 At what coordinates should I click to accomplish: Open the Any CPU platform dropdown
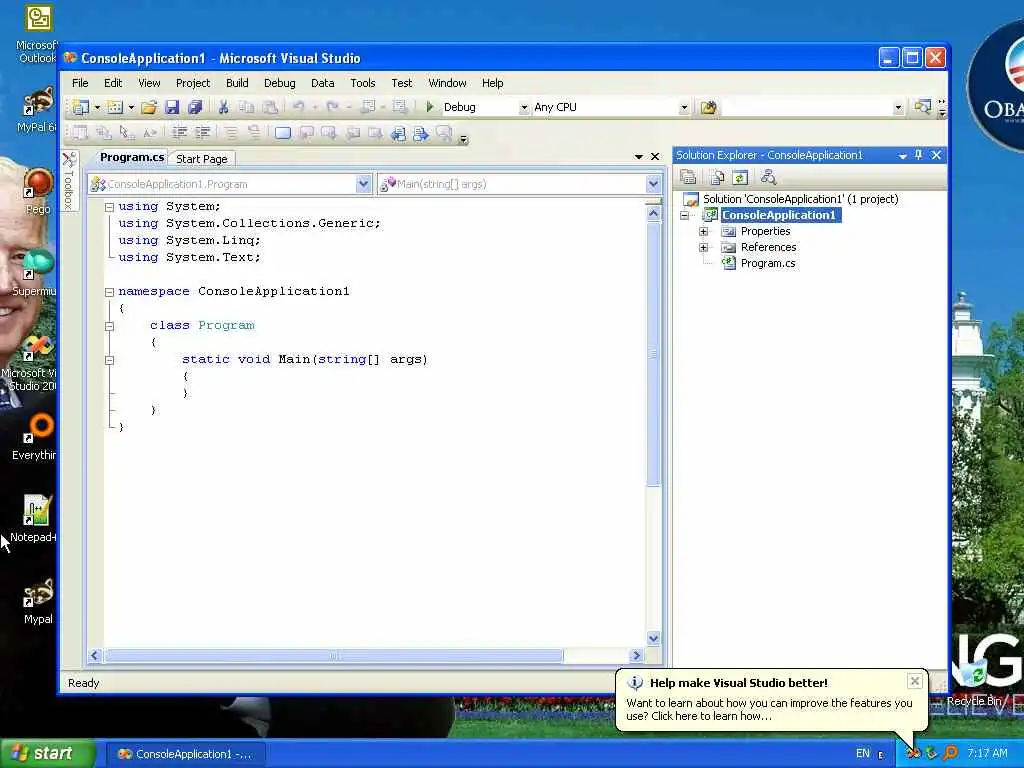click(x=684, y=107)
